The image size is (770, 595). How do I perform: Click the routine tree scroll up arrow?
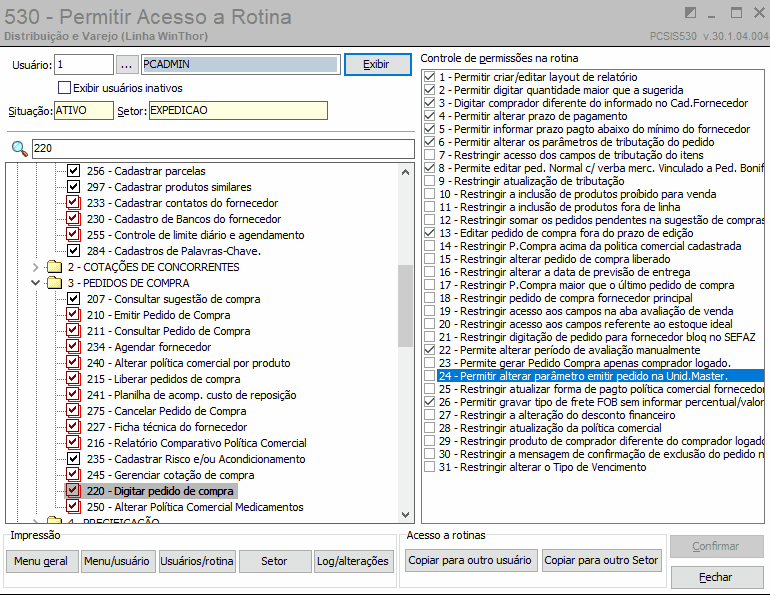point(405,172)
